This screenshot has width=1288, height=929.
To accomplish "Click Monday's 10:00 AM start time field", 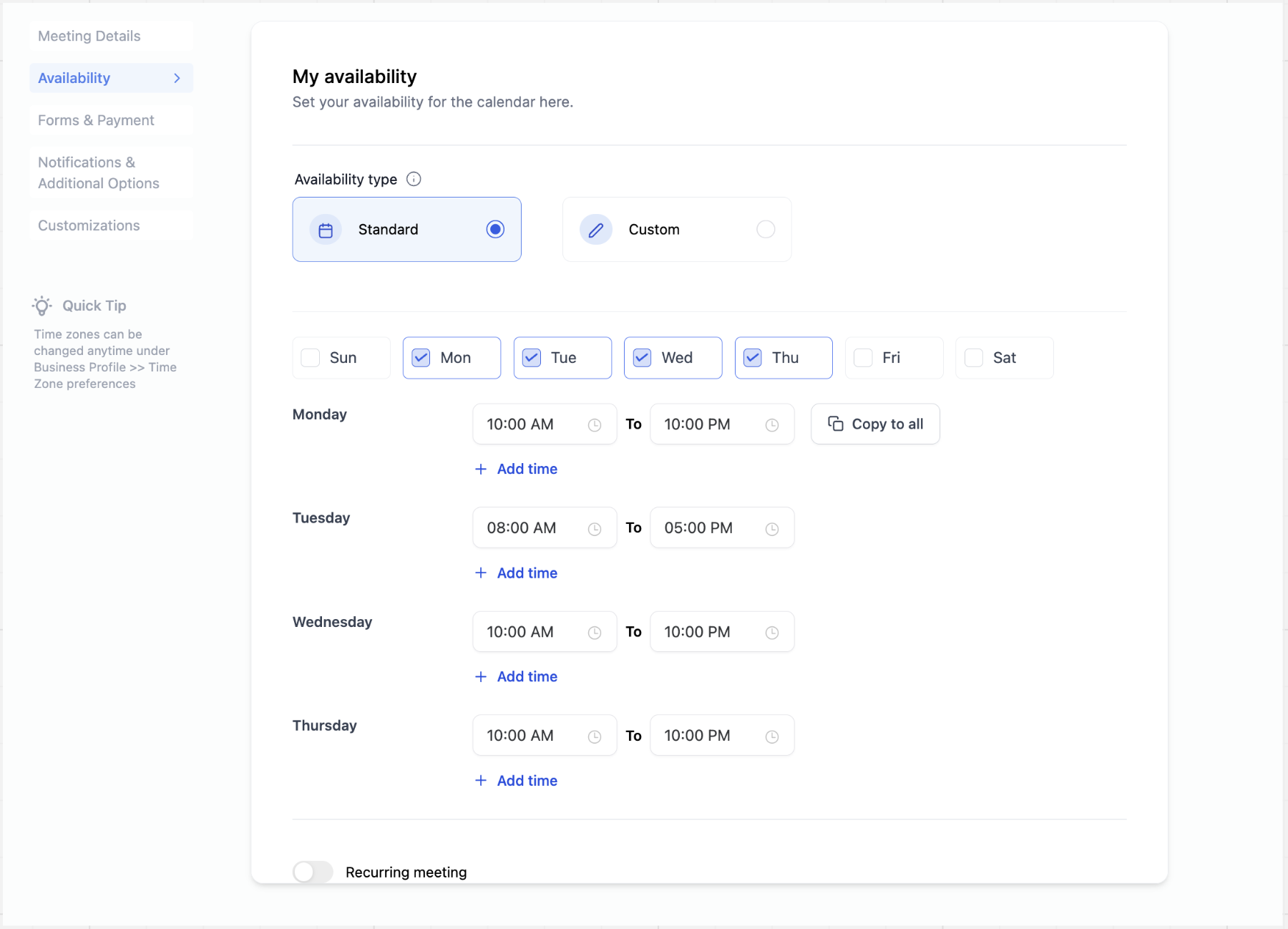I will [545, 424].
